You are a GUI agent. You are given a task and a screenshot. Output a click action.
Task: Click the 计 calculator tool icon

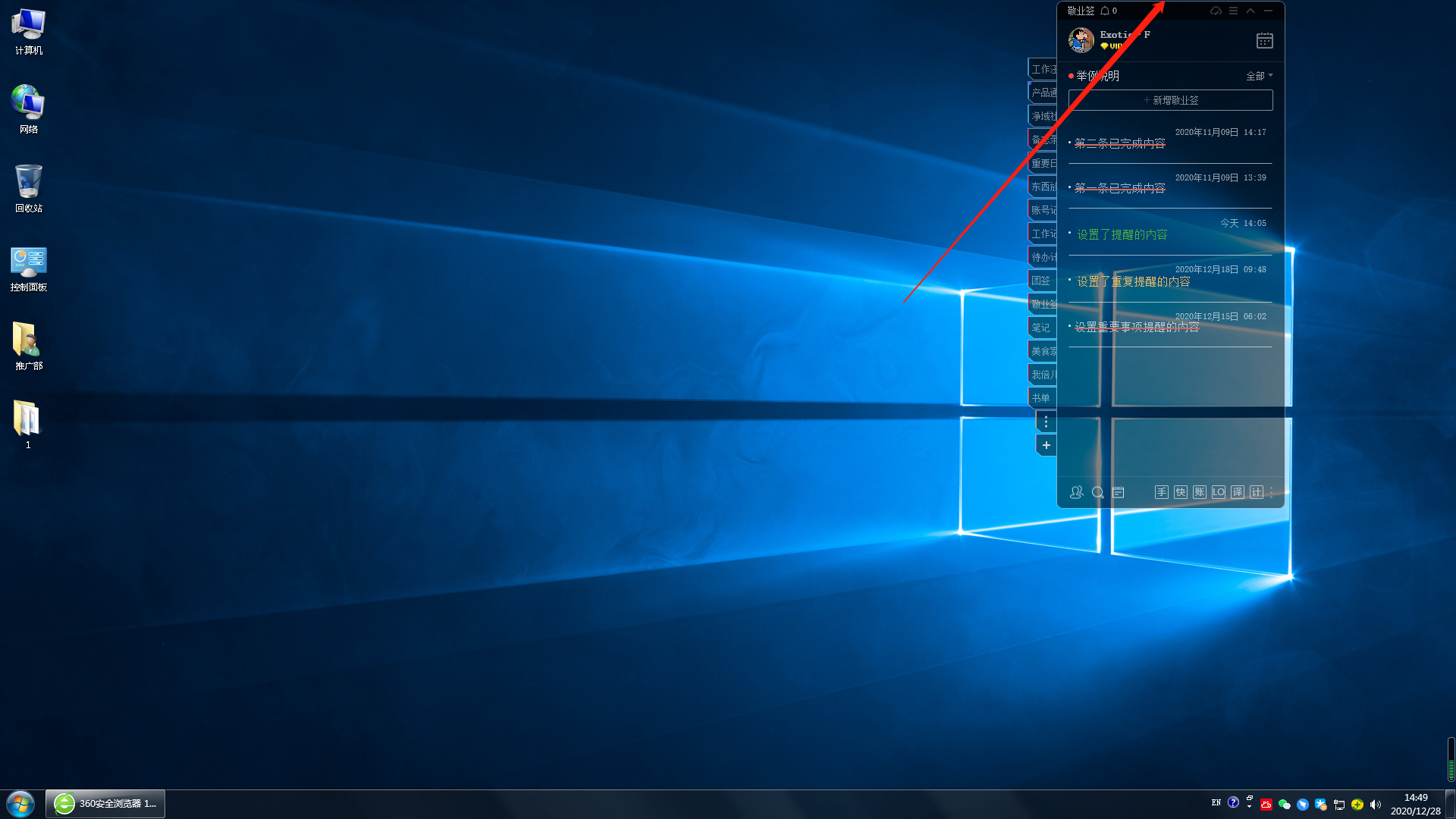click(1256, 492)
